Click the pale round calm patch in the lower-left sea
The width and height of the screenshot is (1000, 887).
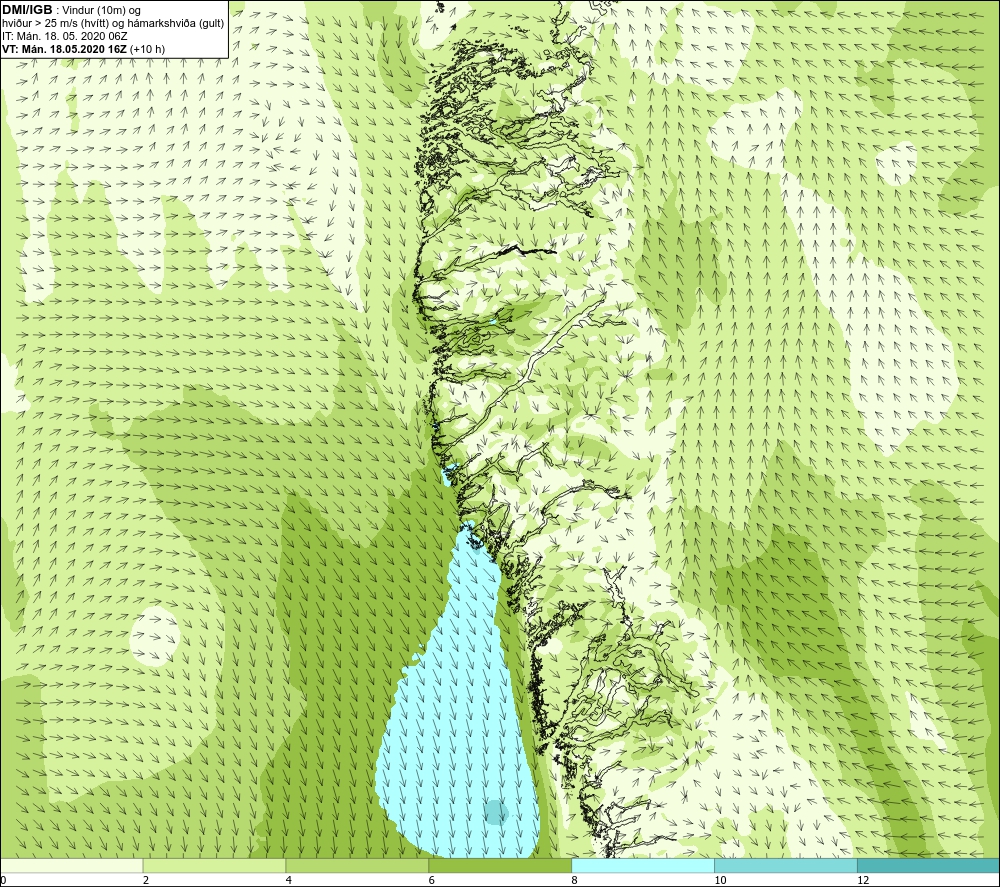(x=154, y=636)
